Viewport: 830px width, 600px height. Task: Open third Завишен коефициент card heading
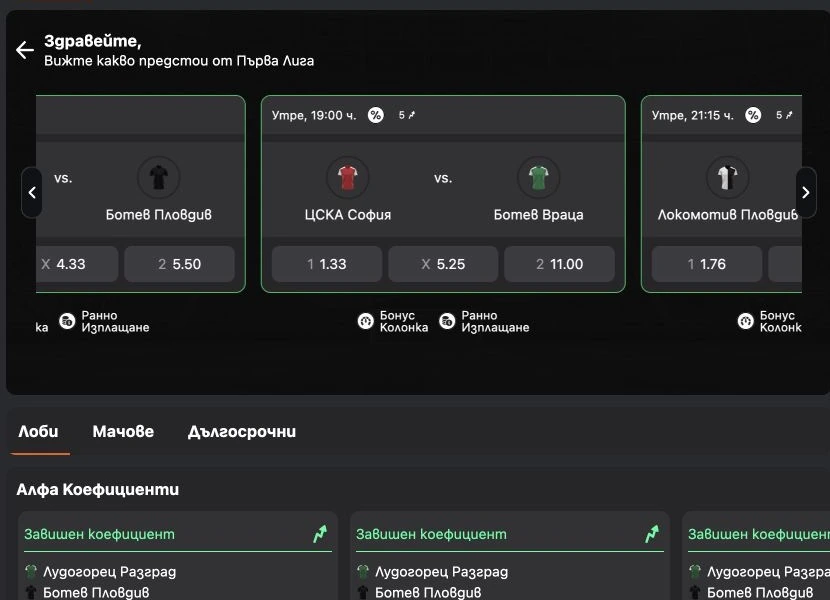(x=759, y=534)
